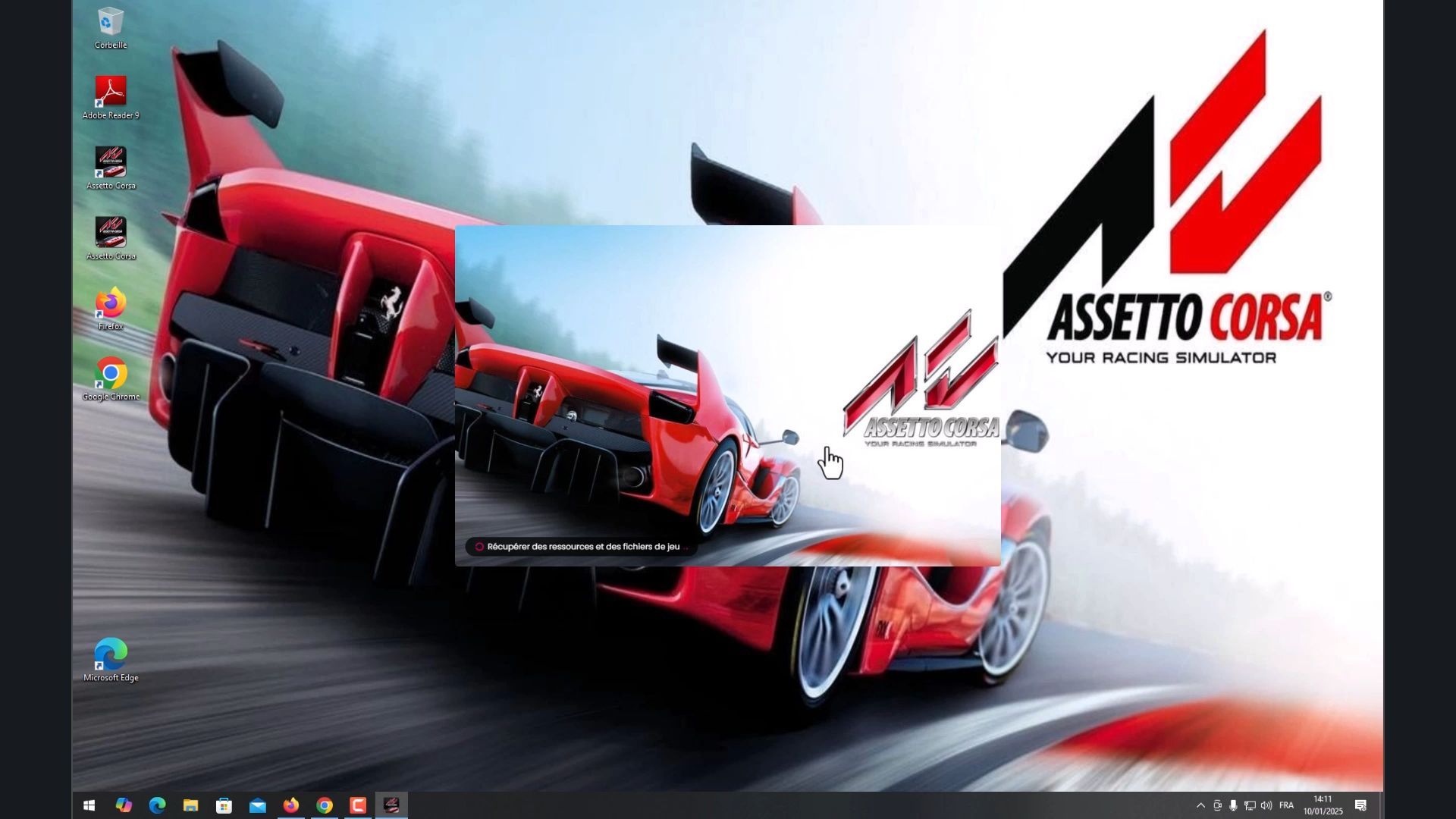The width and height of the screenshot is (1456, 819).
Task: Switch to Google Chrome in the taskbar
Action: (x=325, y=805)
